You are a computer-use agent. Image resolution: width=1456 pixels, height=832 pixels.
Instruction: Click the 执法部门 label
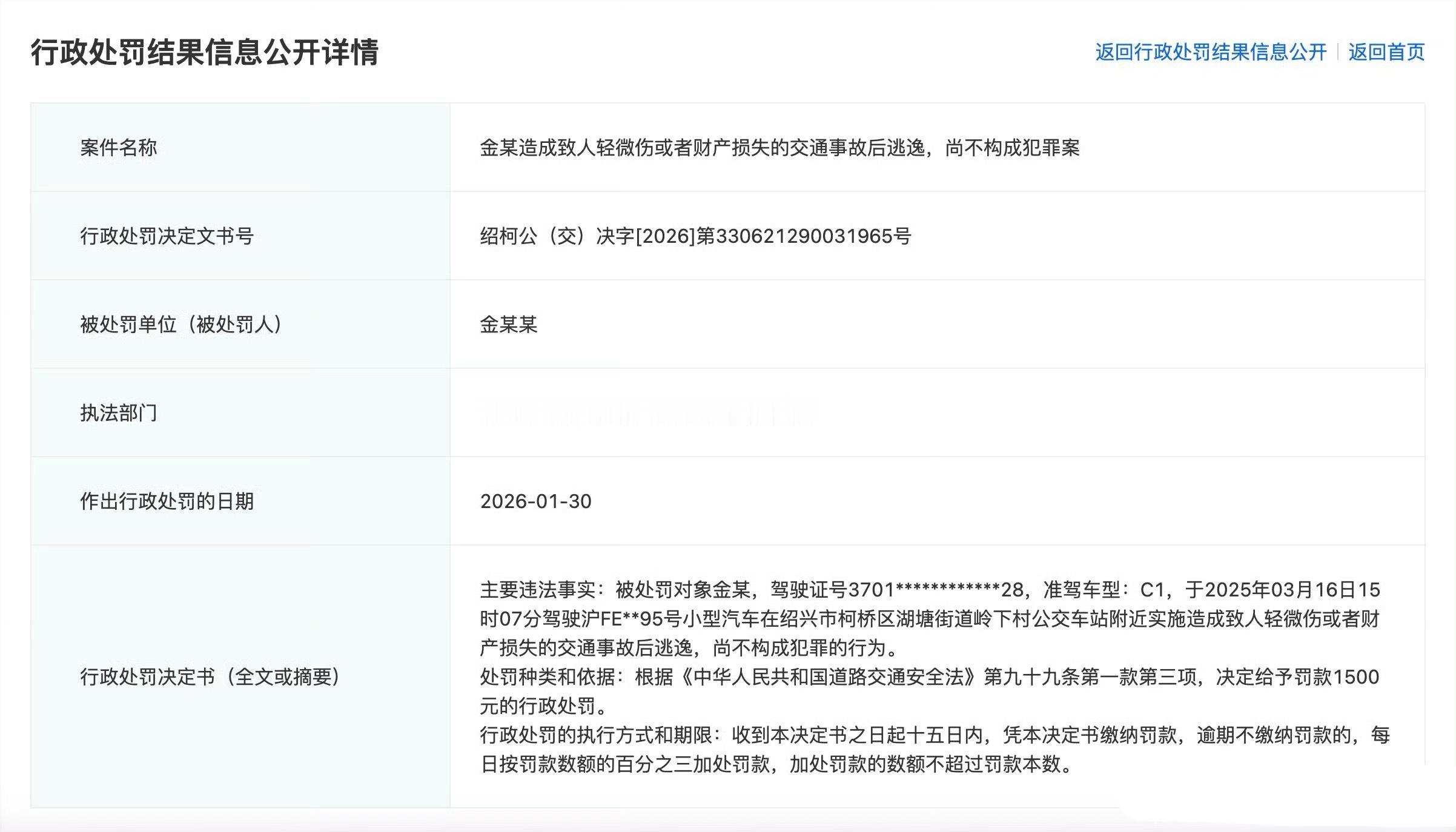click(x=119, y=413)
